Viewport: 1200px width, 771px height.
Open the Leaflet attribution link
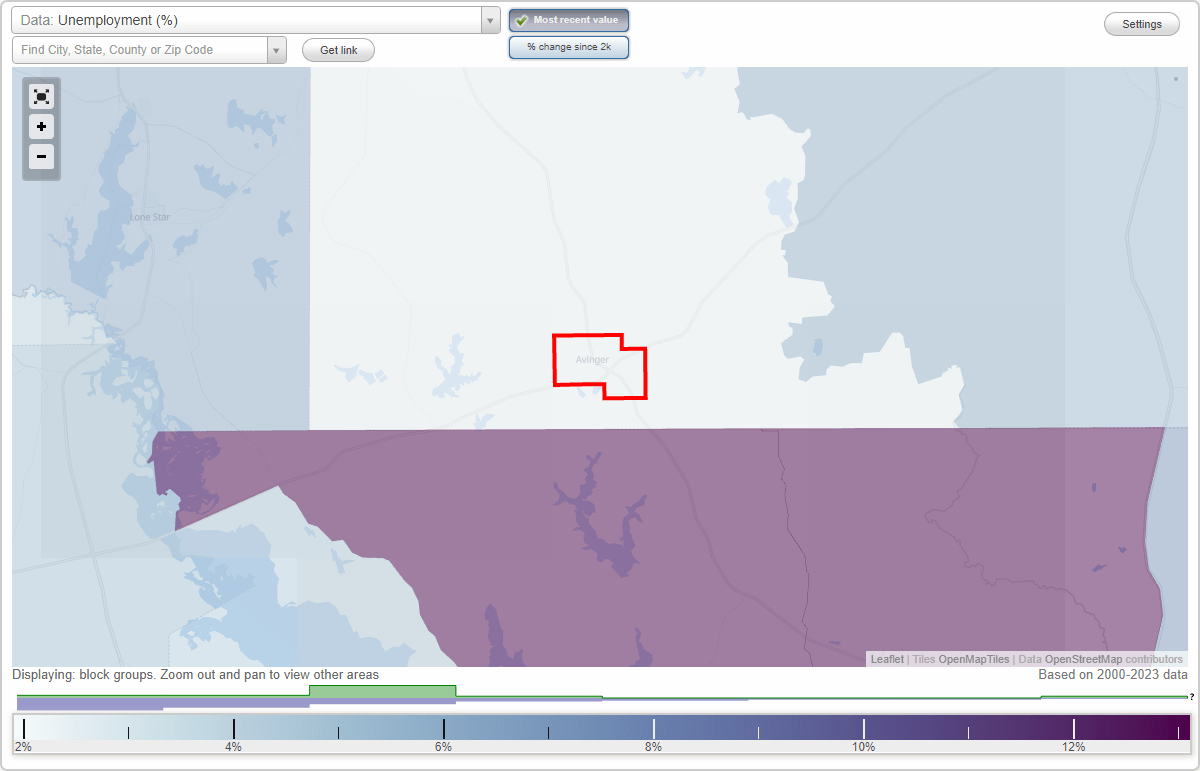(x=887, y=659)
